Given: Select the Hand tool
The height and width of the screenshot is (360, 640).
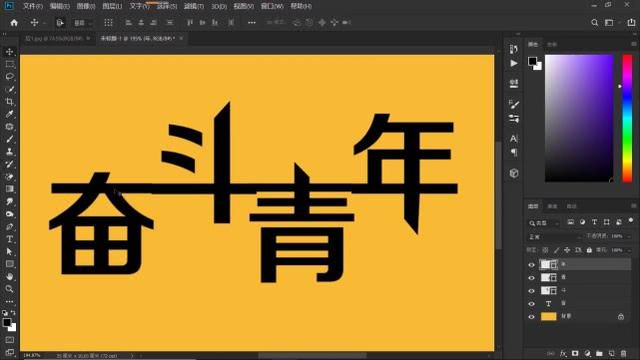Looking at the screenshot, I should click(9, 276).
